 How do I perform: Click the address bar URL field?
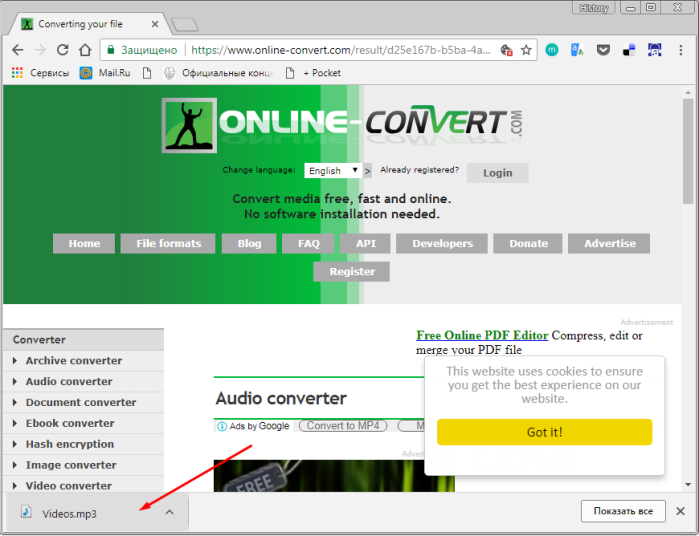(341, 50)
